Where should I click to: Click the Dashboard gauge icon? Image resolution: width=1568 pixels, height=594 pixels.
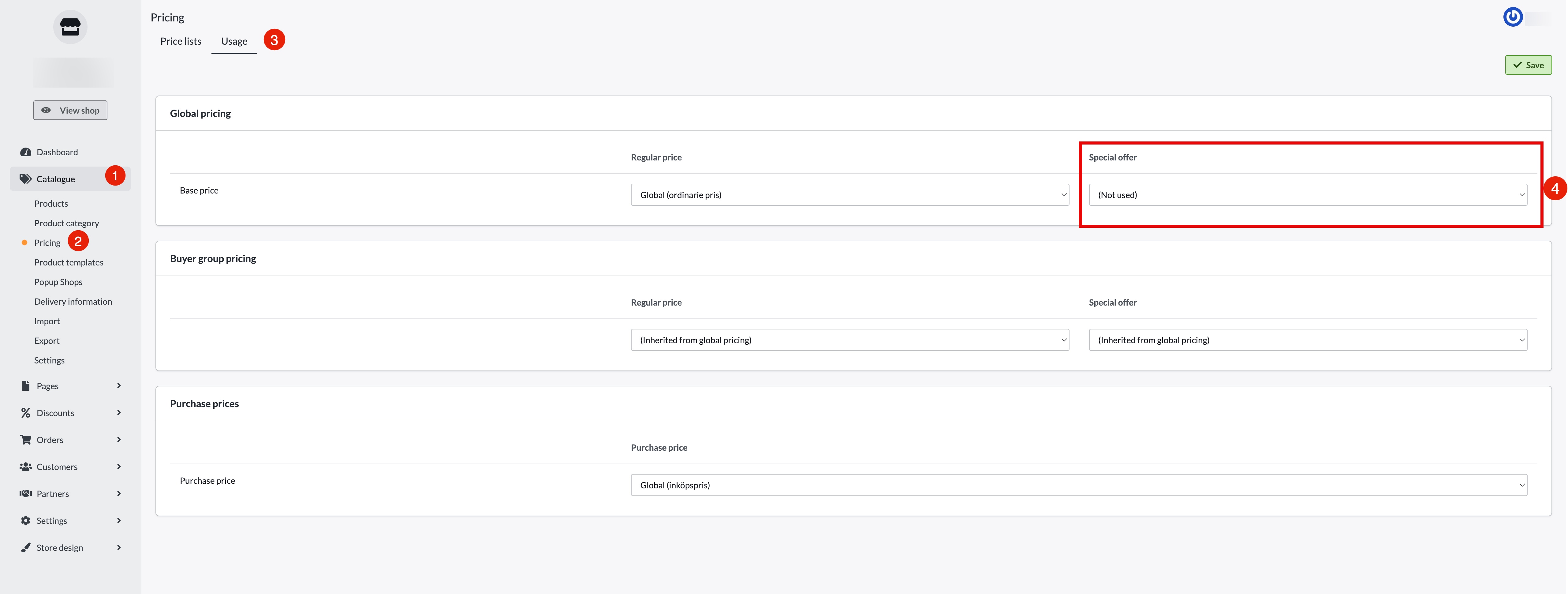click(x=26, y=152)
